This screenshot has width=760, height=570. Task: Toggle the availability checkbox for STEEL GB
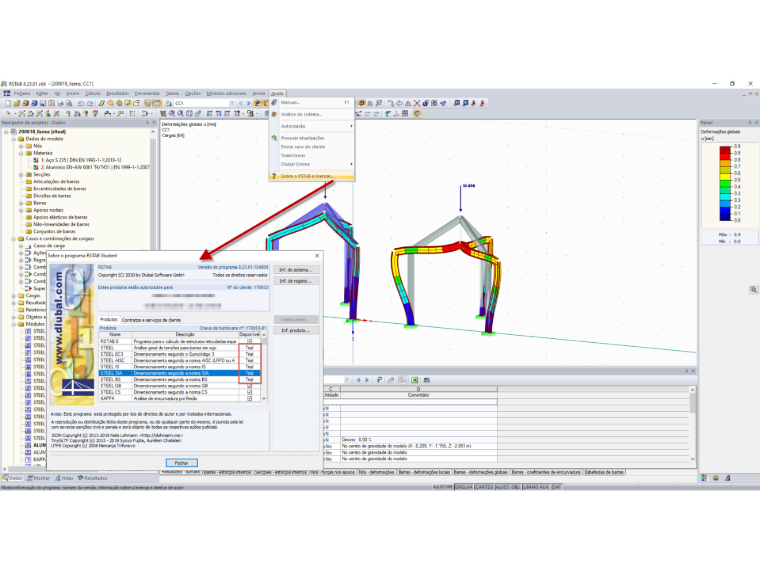point(250,386)
